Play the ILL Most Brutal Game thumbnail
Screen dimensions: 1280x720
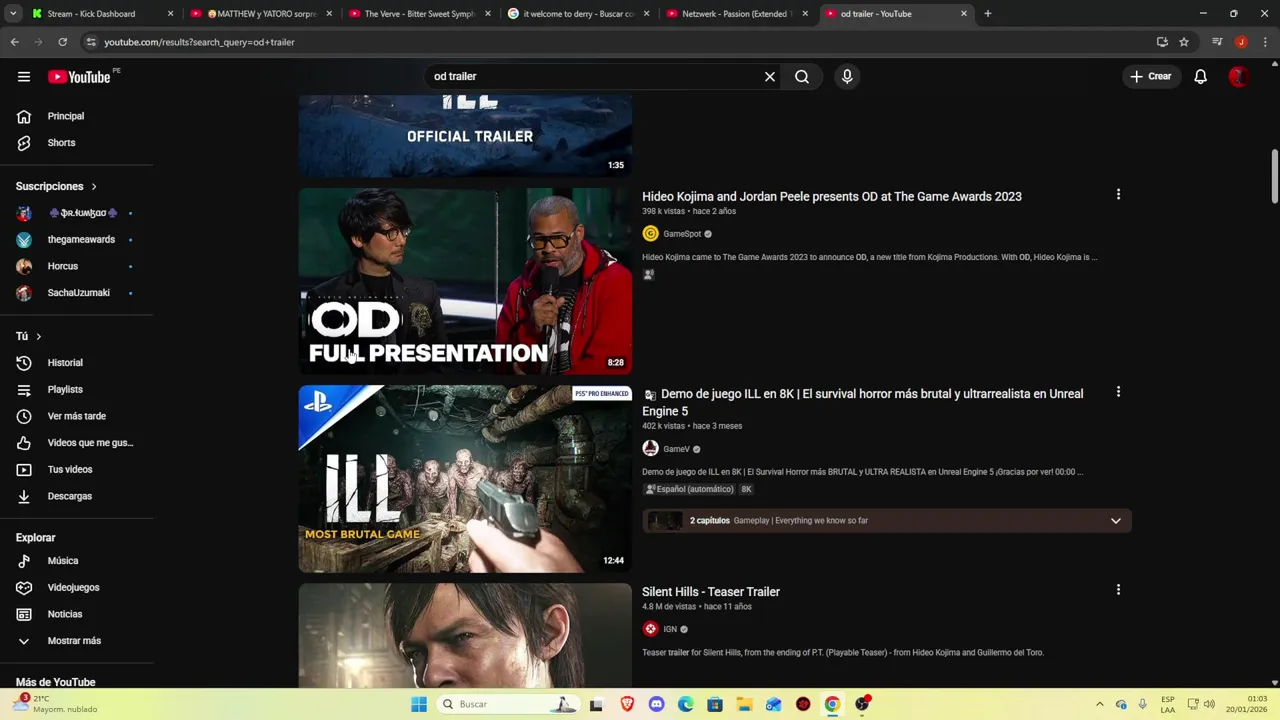[465, 479]
